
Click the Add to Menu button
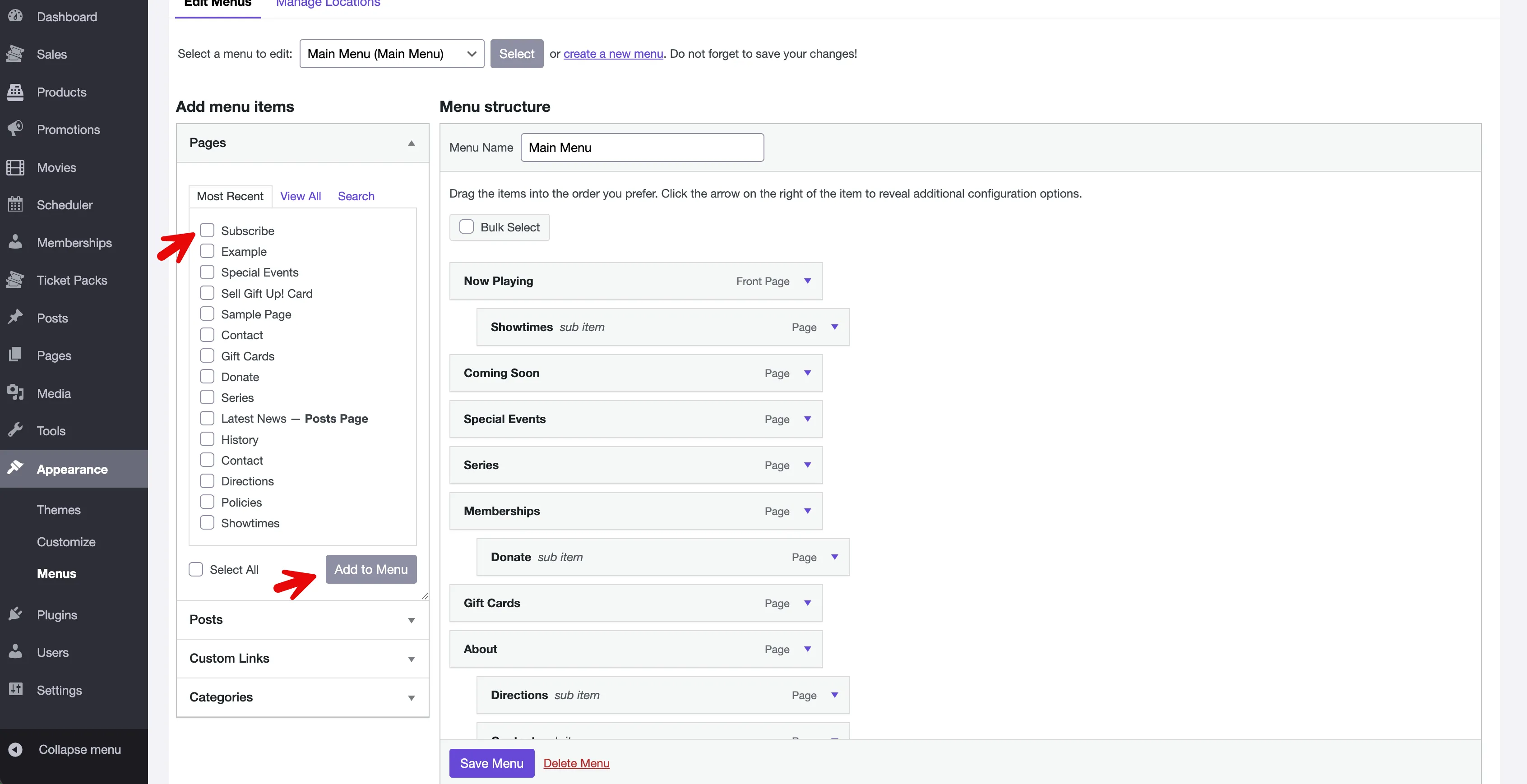(x=371, y=569)
